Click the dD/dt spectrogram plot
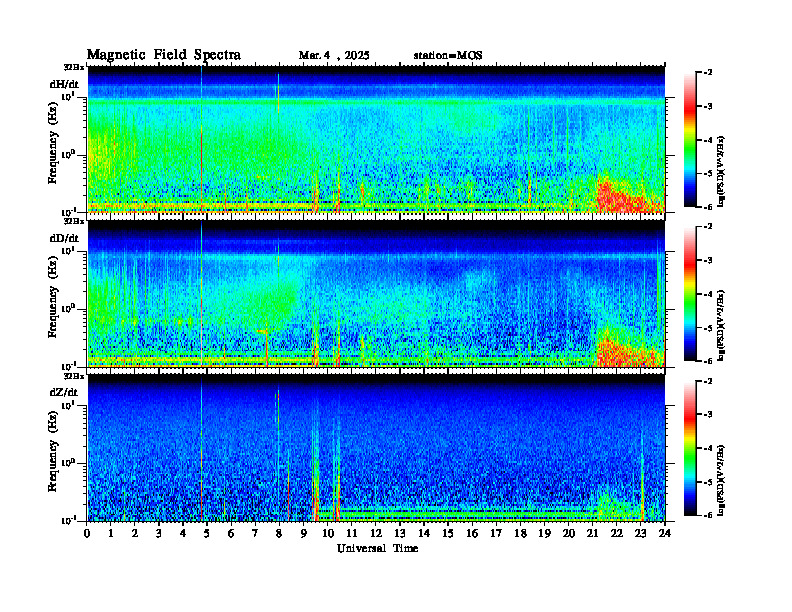 pyautogui.click(x=376, y=293)
